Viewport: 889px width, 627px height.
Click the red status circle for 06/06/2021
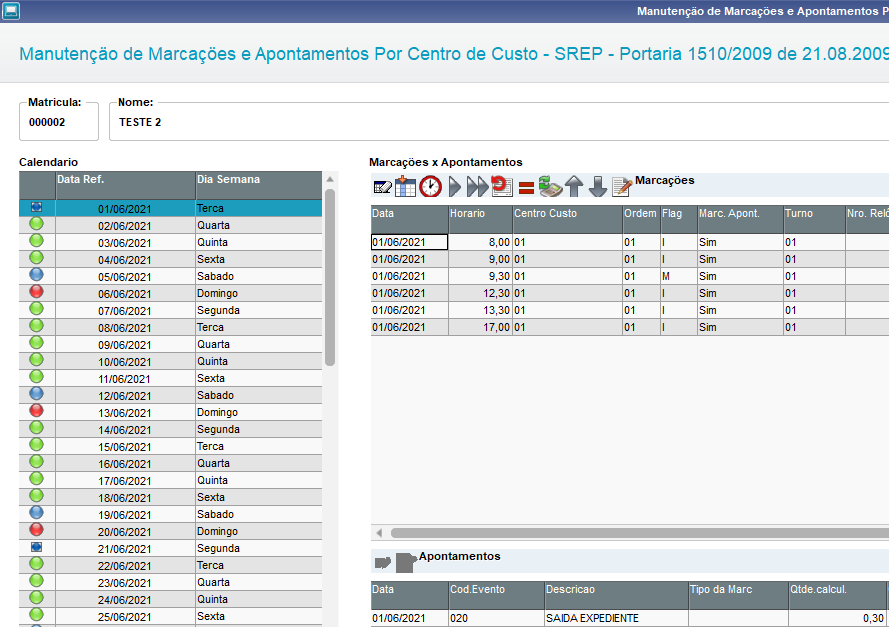click(36, 291)
